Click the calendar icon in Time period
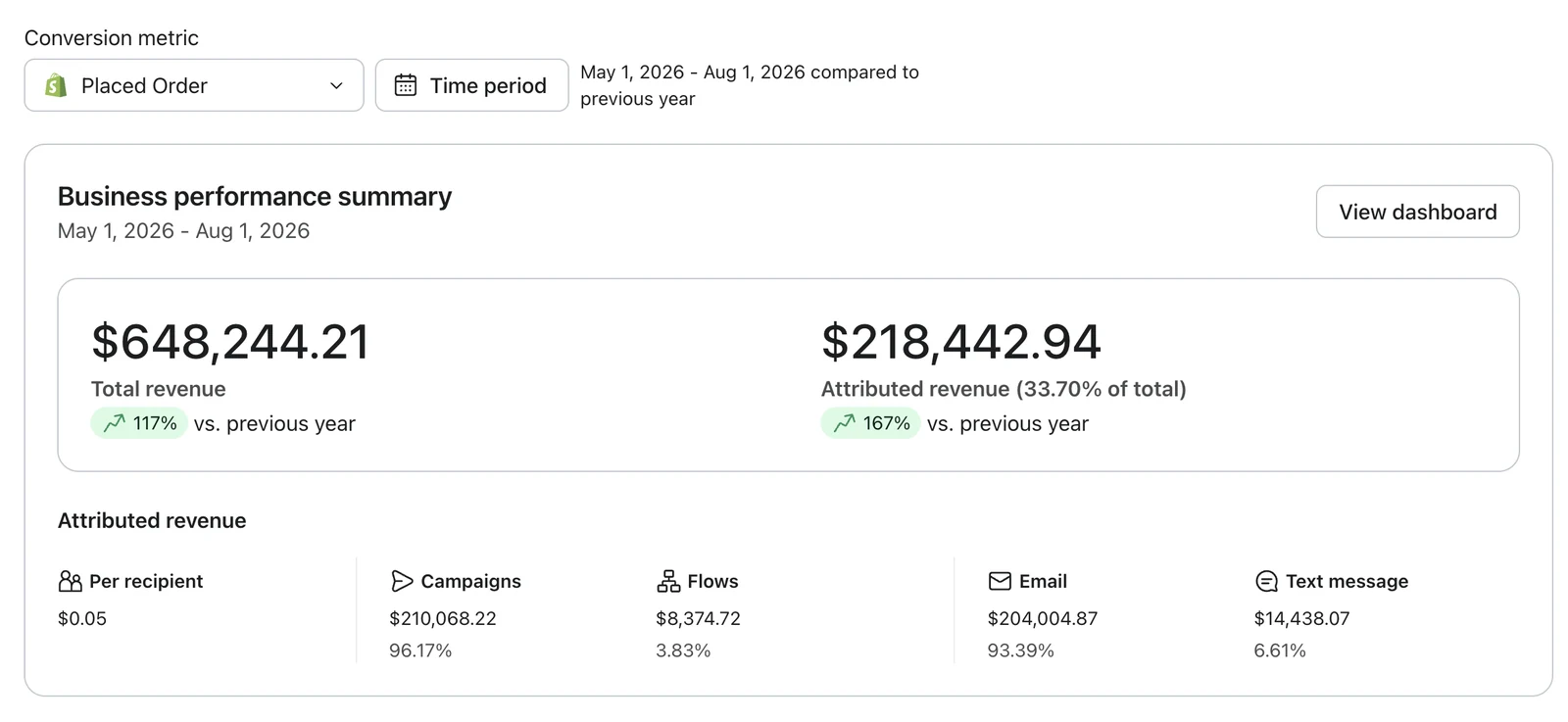The width and height of the screenshot is (1568, 722). pyautogui.click(x=406, y=85)
